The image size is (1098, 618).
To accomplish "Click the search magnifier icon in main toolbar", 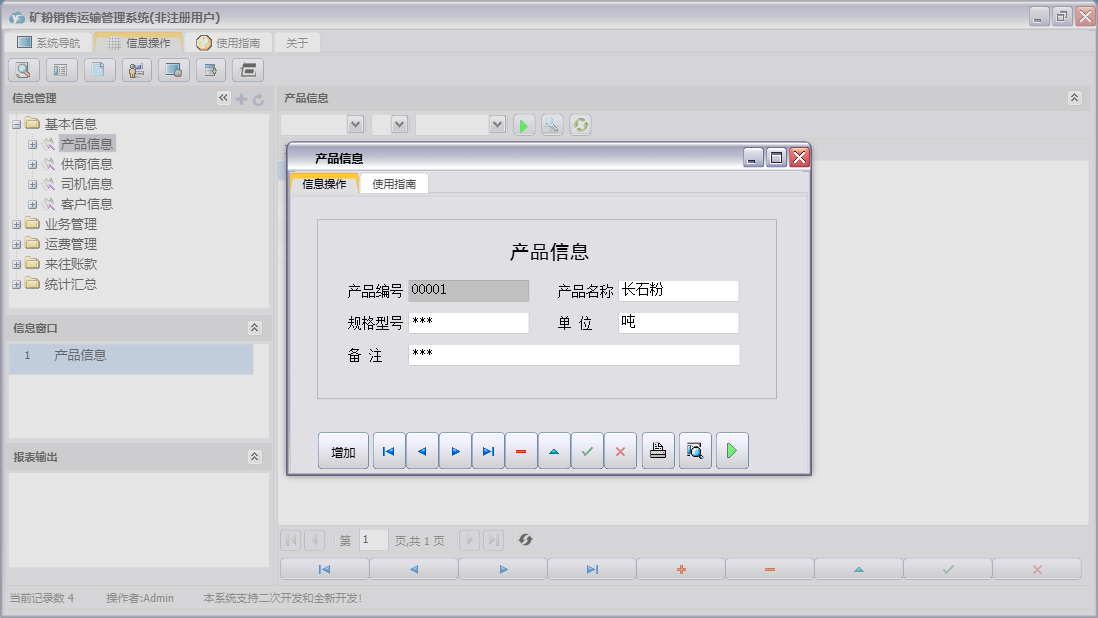I will click(x=24, y=70).
